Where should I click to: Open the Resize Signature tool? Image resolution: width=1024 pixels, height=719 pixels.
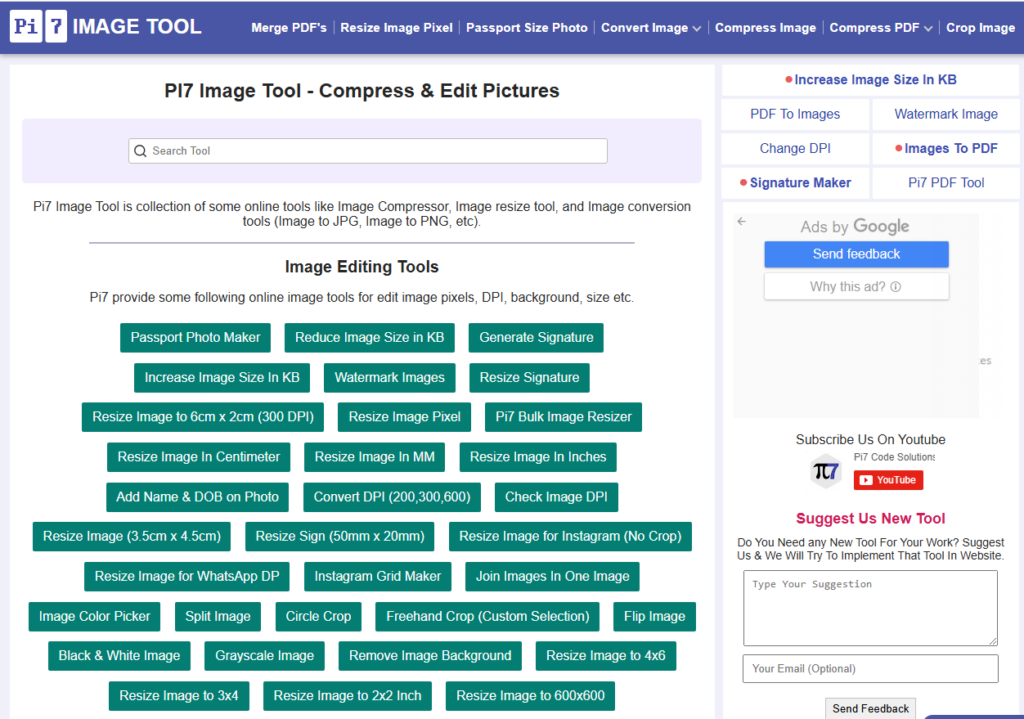click(529, 377)
